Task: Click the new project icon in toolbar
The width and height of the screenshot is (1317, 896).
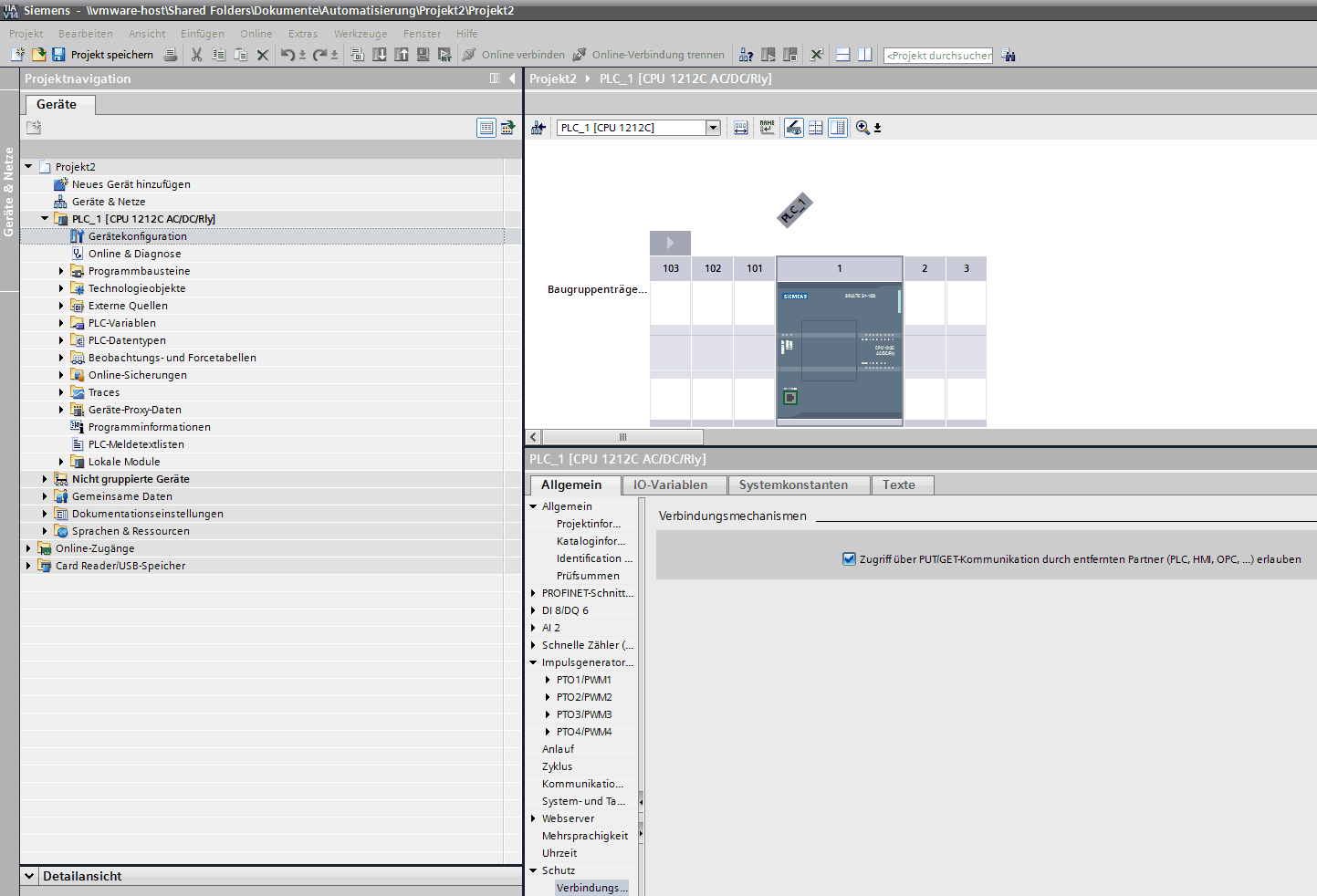Action: click(x=18, y=55)
